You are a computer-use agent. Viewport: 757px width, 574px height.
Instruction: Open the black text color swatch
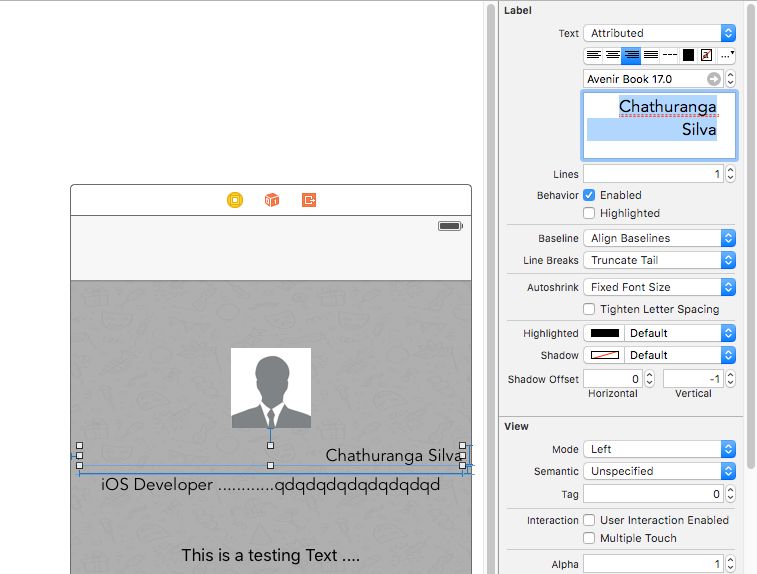688,55
